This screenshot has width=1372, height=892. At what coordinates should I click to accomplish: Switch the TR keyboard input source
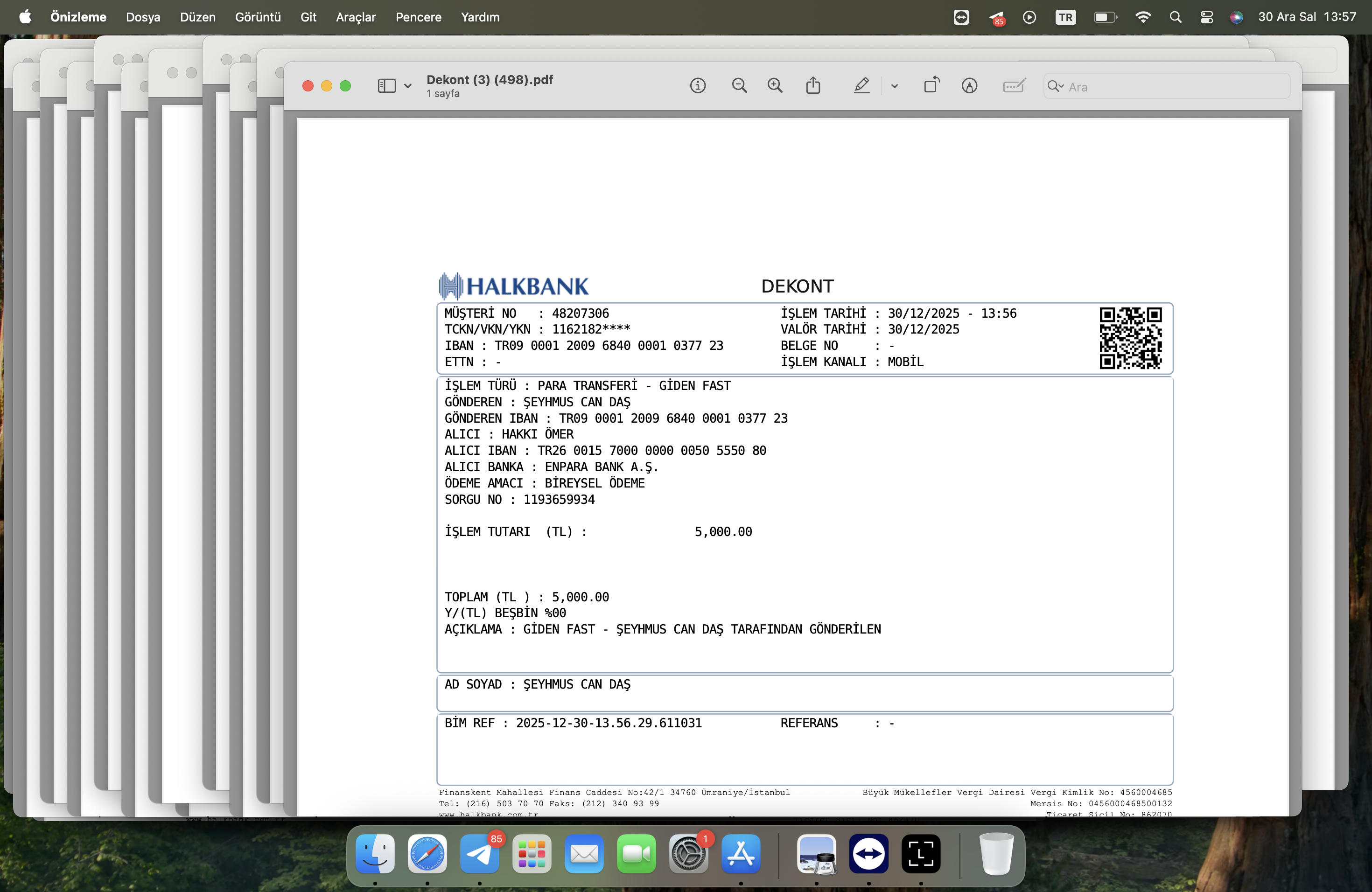point(1065,17)
